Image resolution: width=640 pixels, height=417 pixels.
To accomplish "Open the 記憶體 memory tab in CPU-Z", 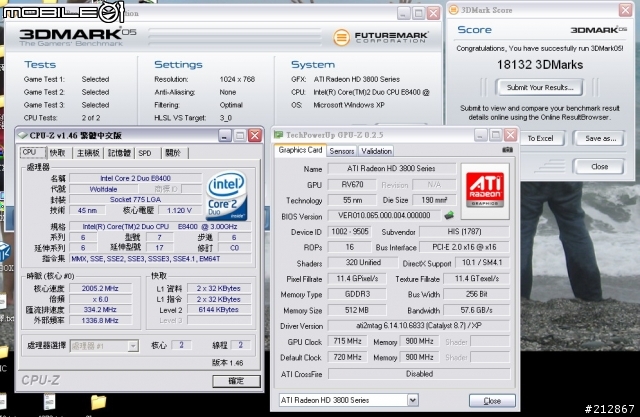I will (x=119, y=153).
